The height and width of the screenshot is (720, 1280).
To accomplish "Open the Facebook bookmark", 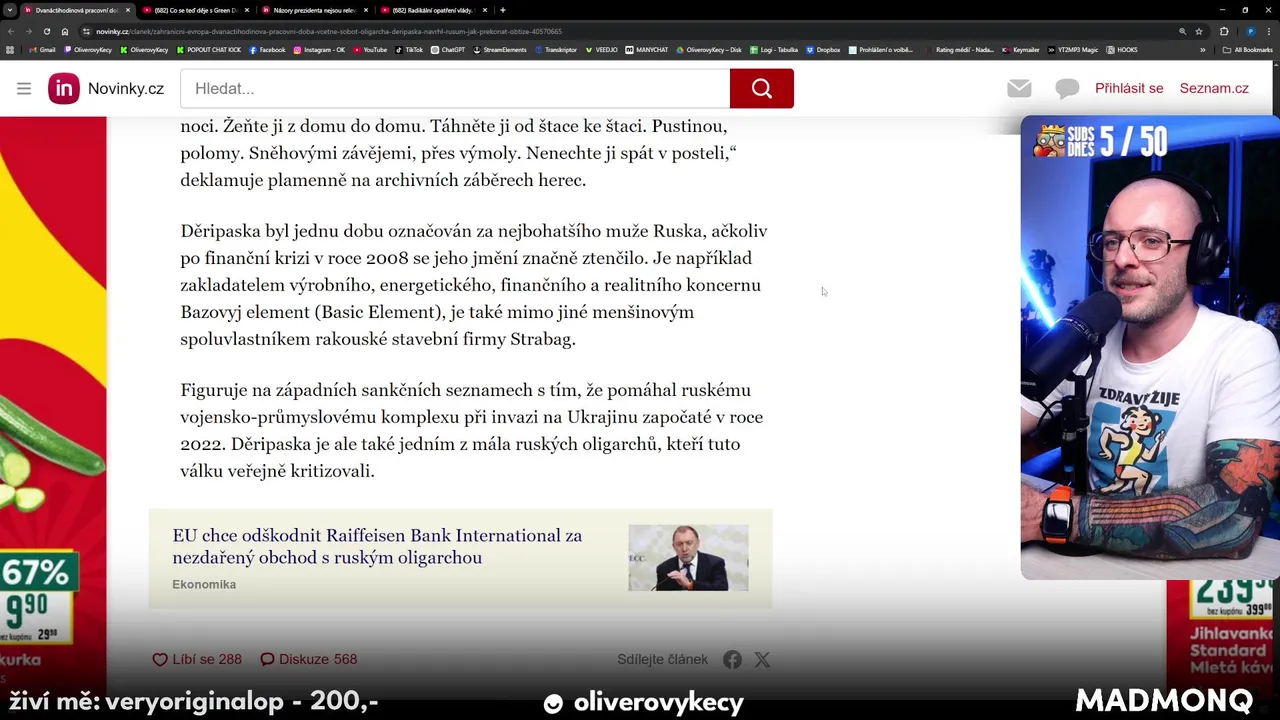I will 267,50.
